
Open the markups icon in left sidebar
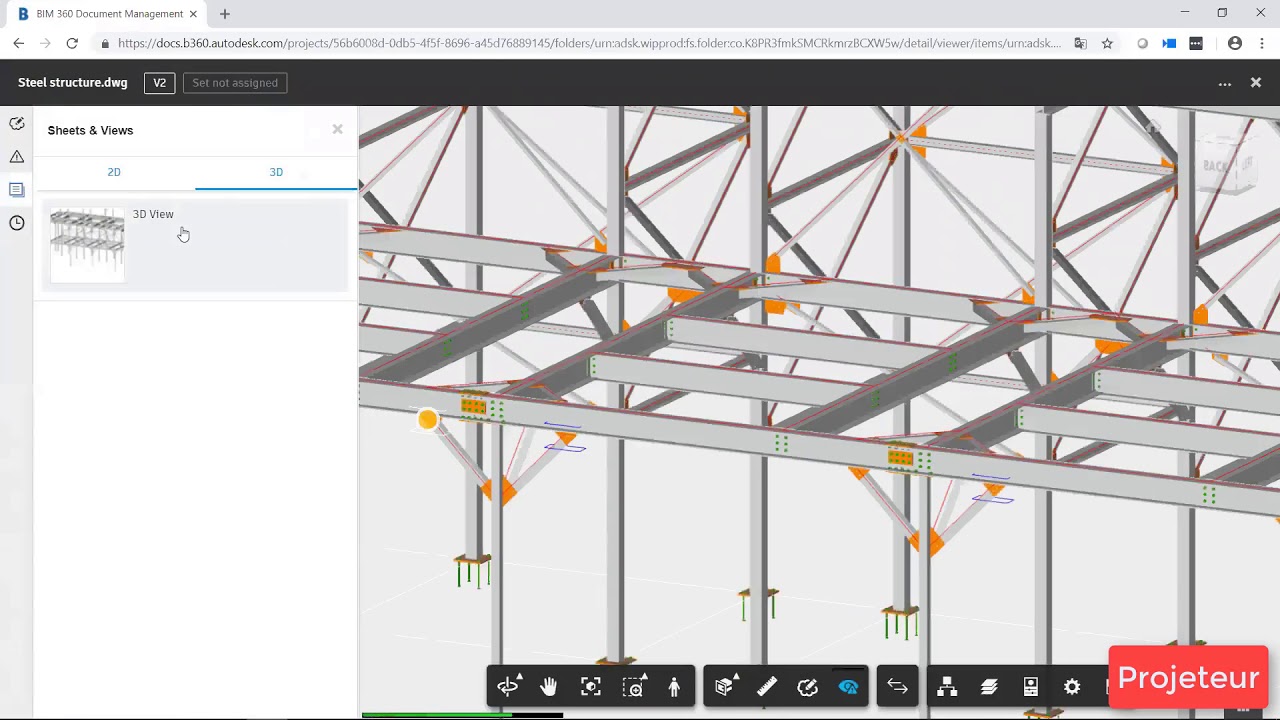pos(17,123)
